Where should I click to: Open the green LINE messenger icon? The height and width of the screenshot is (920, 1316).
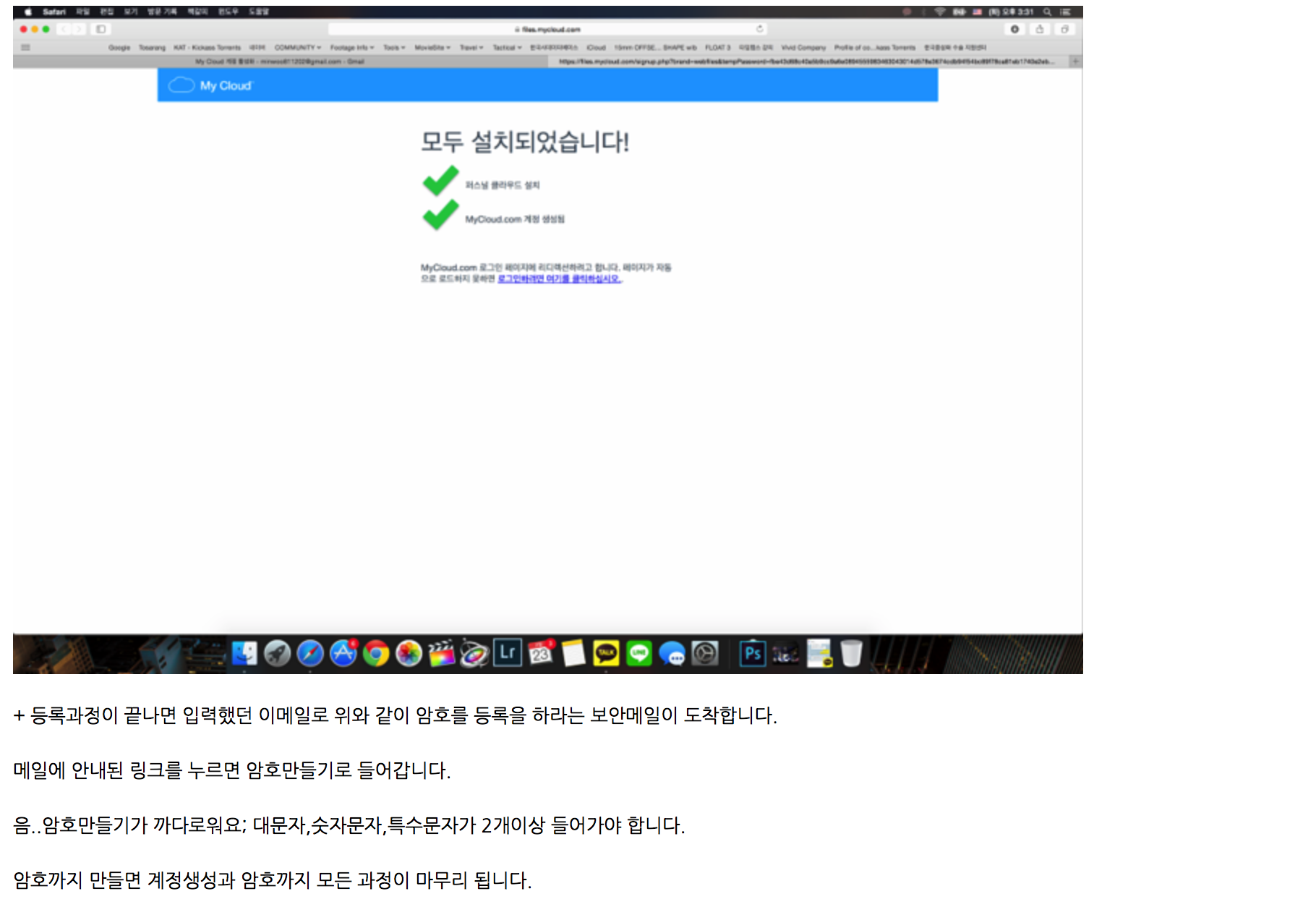pos(639,654)
